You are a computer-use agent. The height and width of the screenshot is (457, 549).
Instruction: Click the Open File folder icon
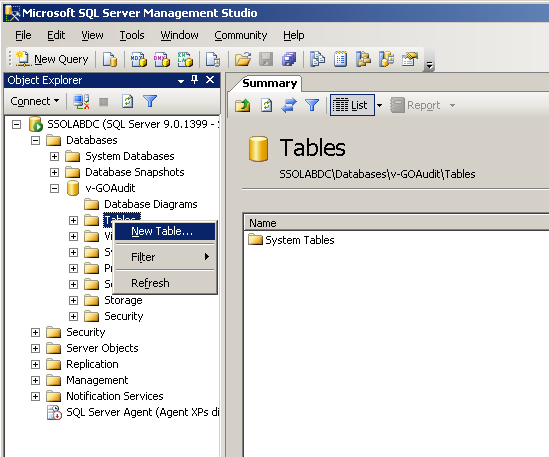pos(243,59)
